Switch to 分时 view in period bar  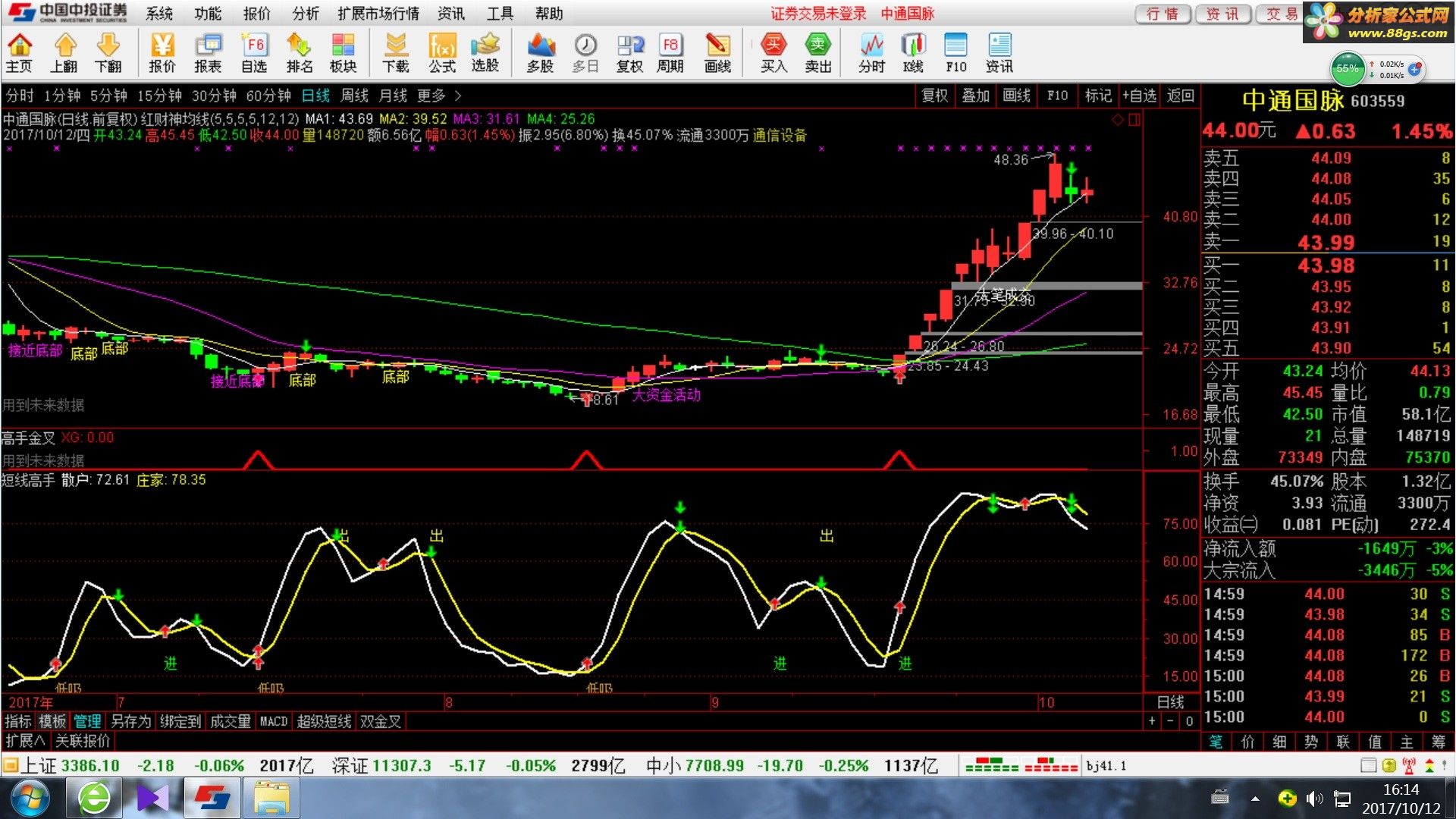tap(20, 96)
